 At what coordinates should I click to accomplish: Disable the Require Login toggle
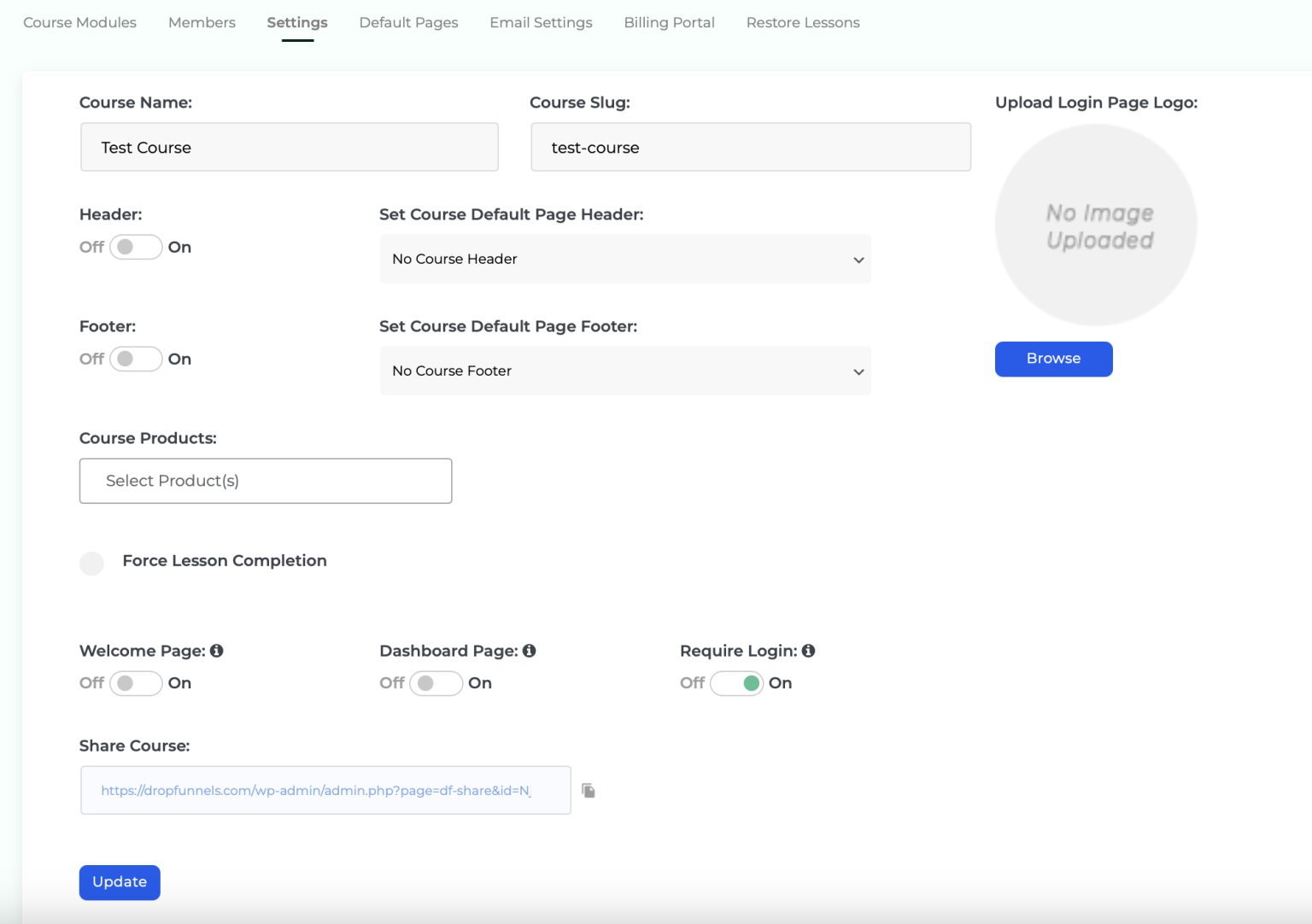click(x=736, y=683)
